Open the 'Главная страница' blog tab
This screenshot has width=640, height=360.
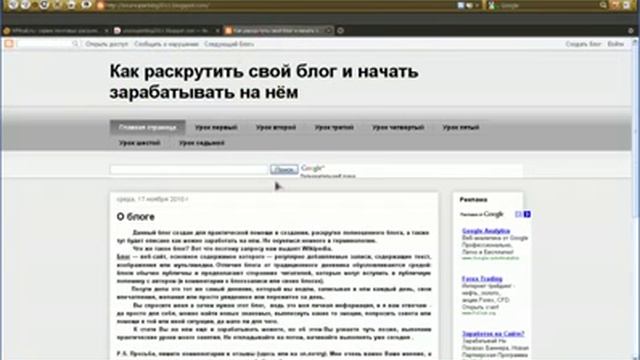click(147, 127)
